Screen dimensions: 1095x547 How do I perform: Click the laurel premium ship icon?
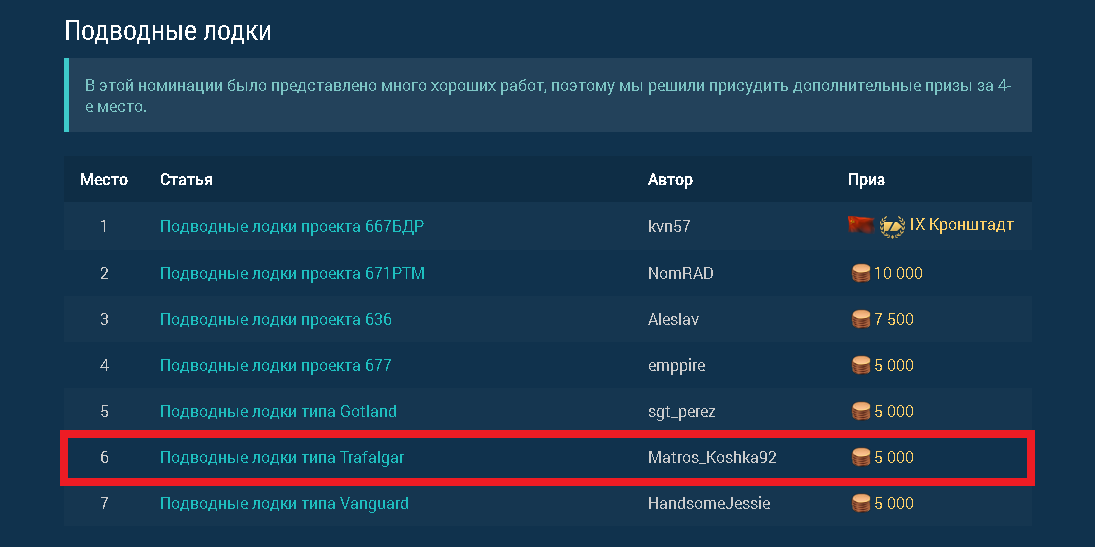coord(892,226)
